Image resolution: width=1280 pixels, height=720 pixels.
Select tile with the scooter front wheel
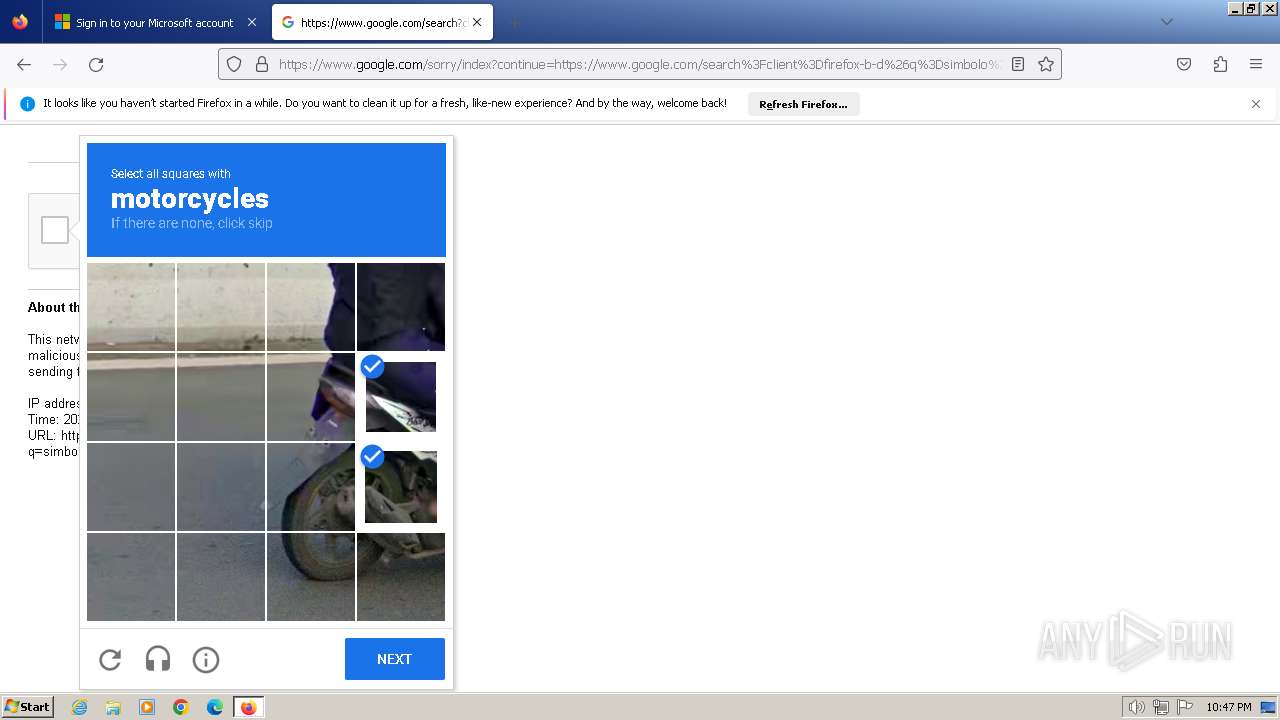click(x=311, y=487)
